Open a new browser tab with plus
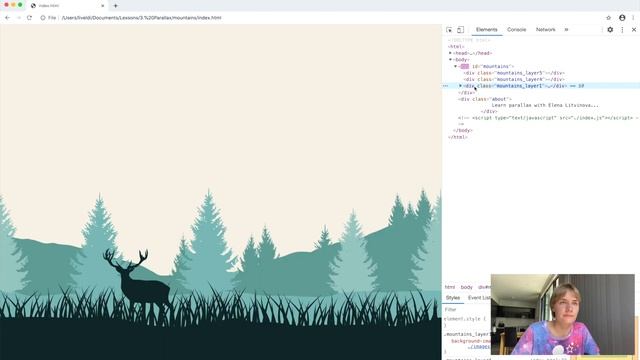This screenshot has height=360, width=640. (x=116, y=6)
